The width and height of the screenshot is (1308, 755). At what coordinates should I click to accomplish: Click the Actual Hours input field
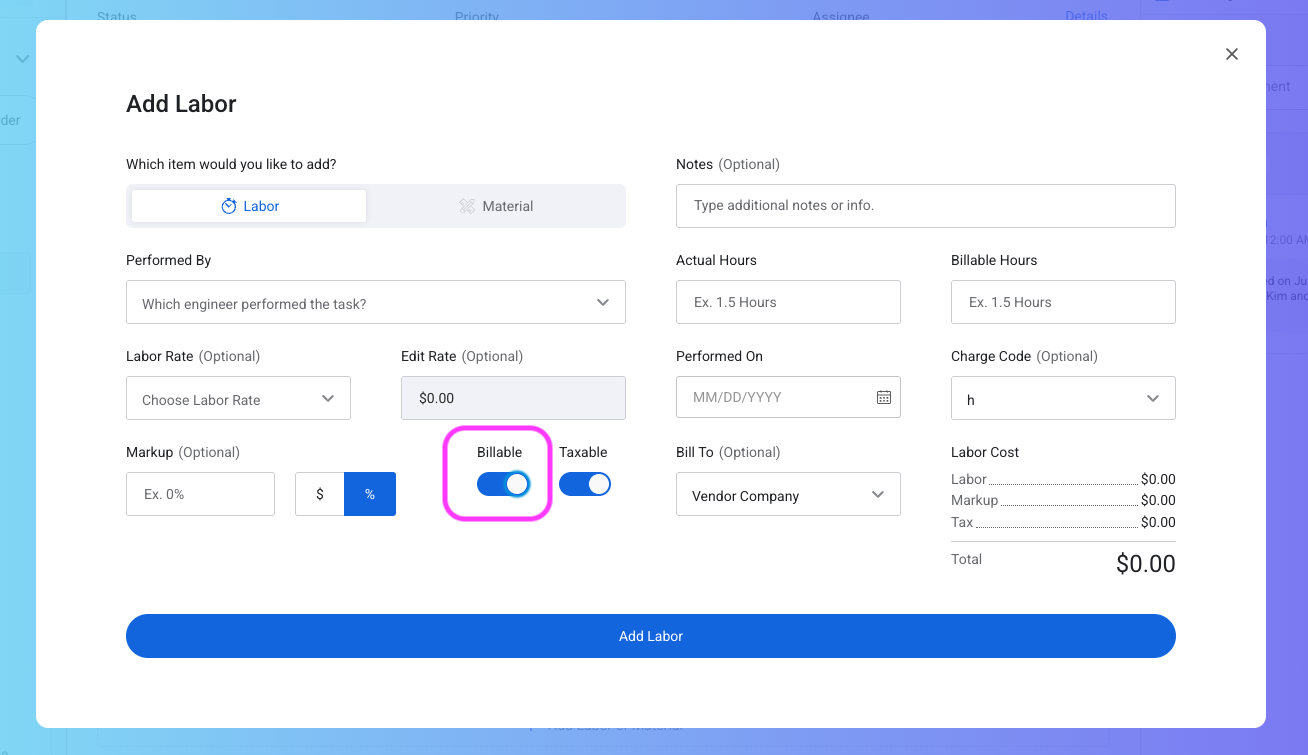click(788, 302)
